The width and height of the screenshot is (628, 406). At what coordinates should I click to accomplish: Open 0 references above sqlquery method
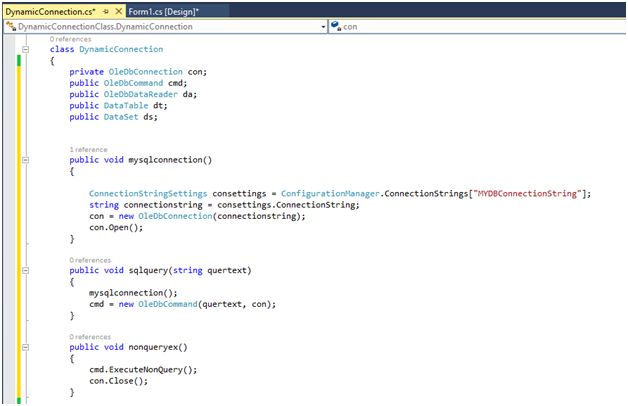pos(90,260)
